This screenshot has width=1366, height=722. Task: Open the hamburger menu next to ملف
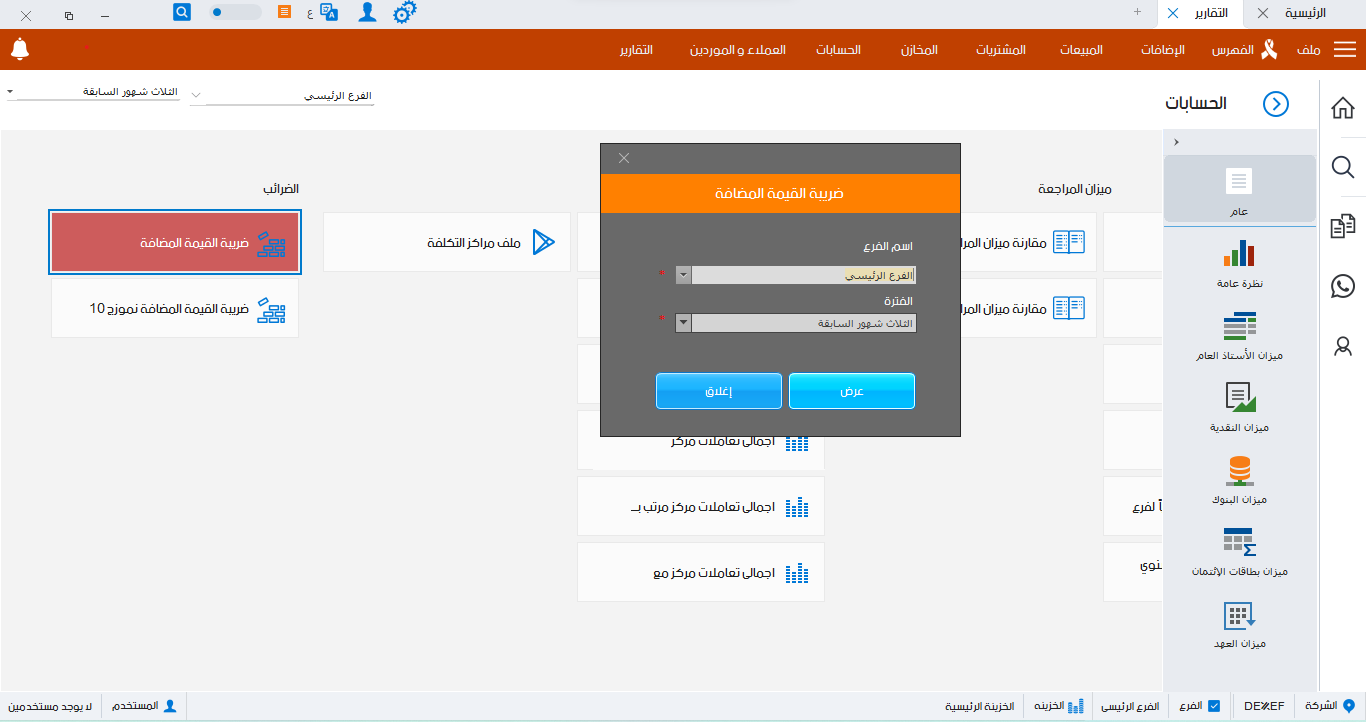[x=1345, y=50]
